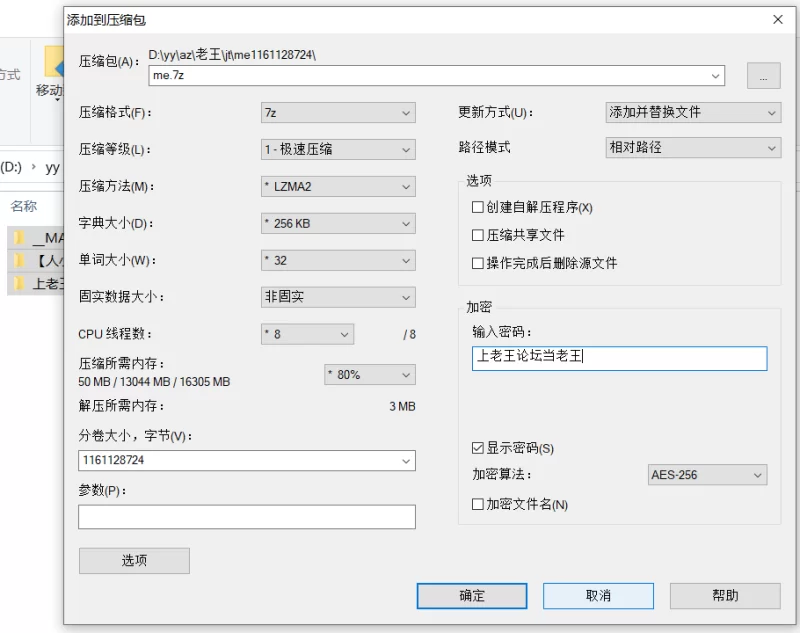Click the password input field
The height and width of the screenshot is (633, 800).
(x=619, y=358)
